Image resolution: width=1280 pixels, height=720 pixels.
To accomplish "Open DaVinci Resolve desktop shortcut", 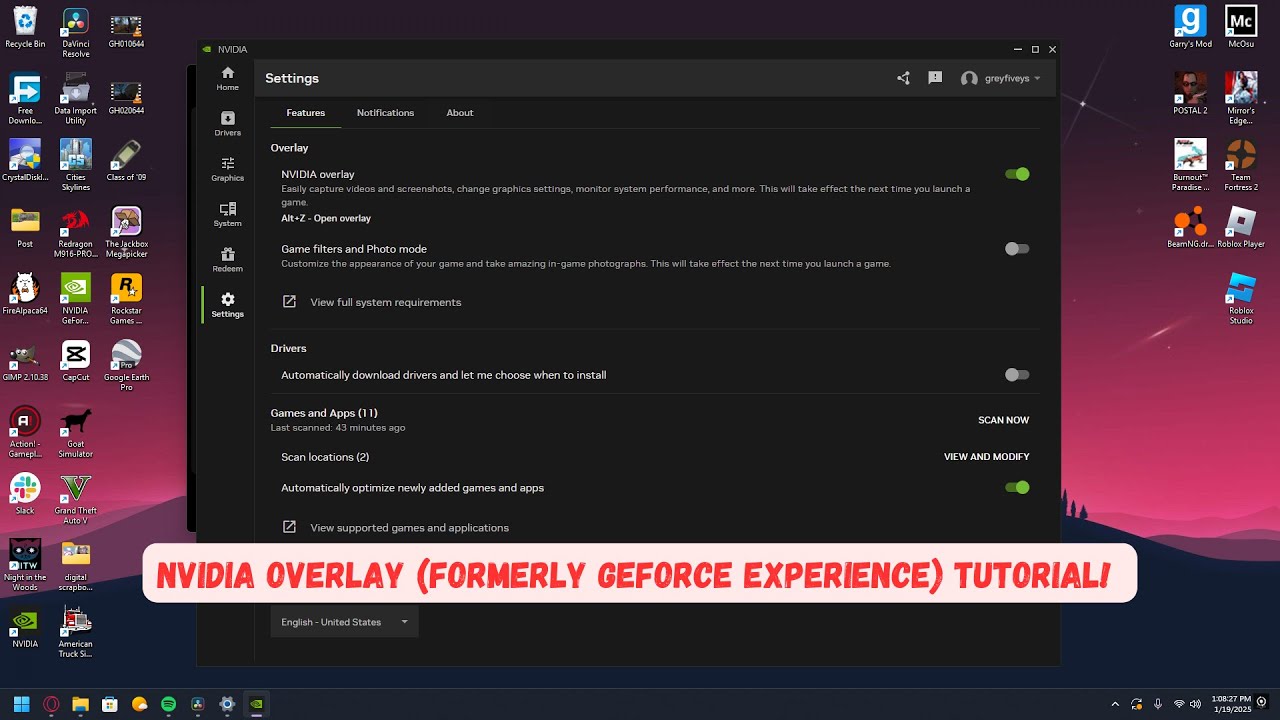I will (76, 32).
